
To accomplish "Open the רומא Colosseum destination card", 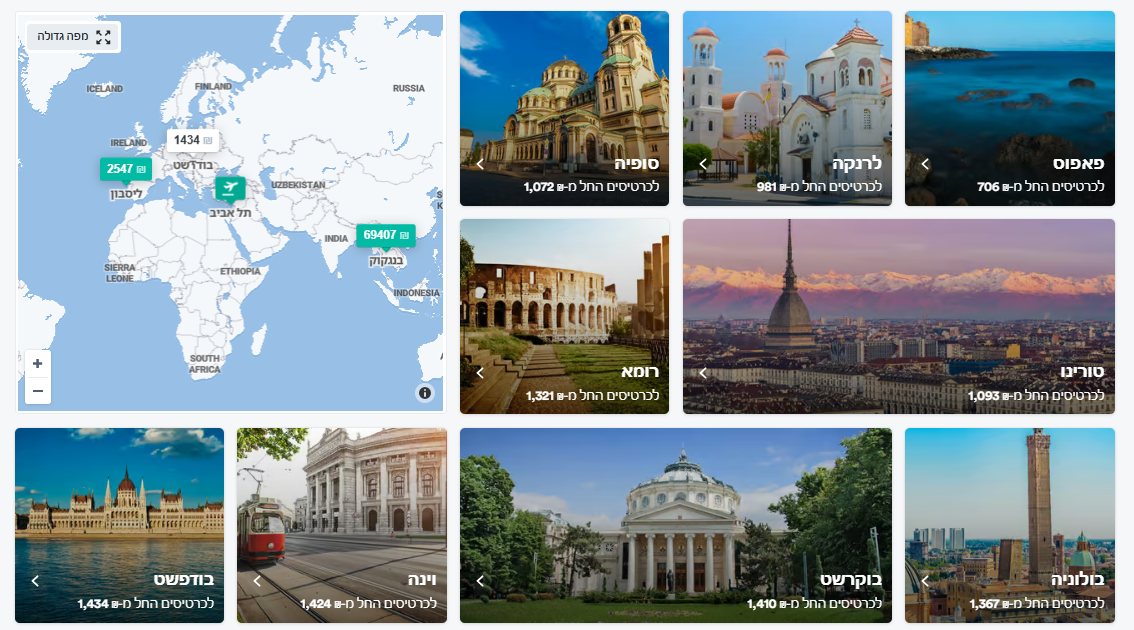I will 564,316.
